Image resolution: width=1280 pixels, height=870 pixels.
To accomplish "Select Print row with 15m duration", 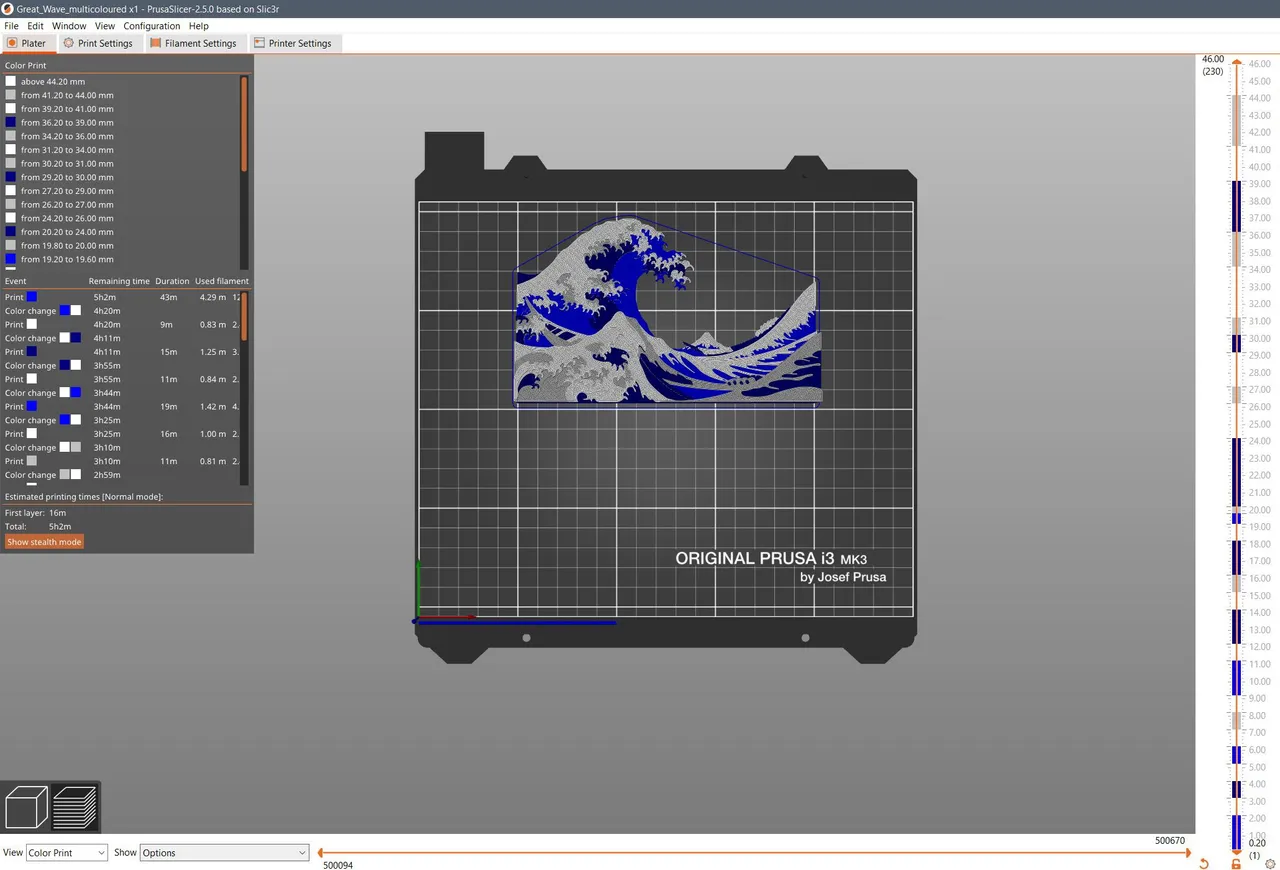I will [121, 352].
